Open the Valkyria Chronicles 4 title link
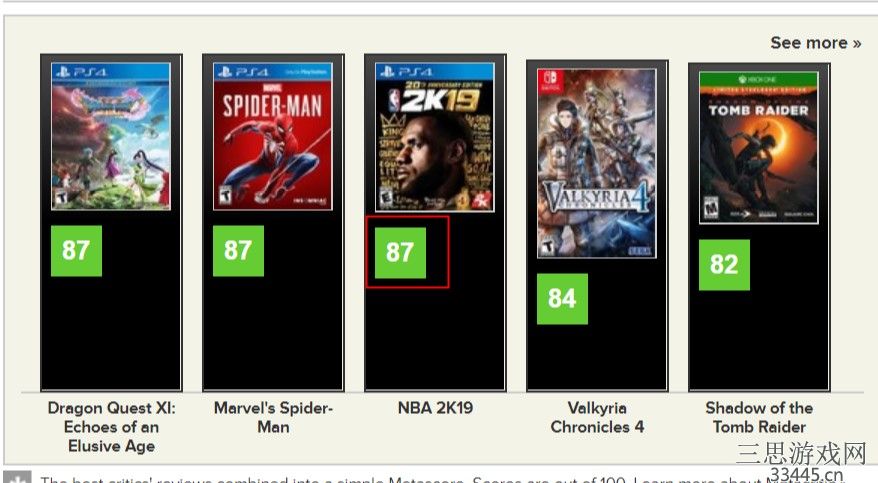Viewport: 878px width, 483px height. 597,417
